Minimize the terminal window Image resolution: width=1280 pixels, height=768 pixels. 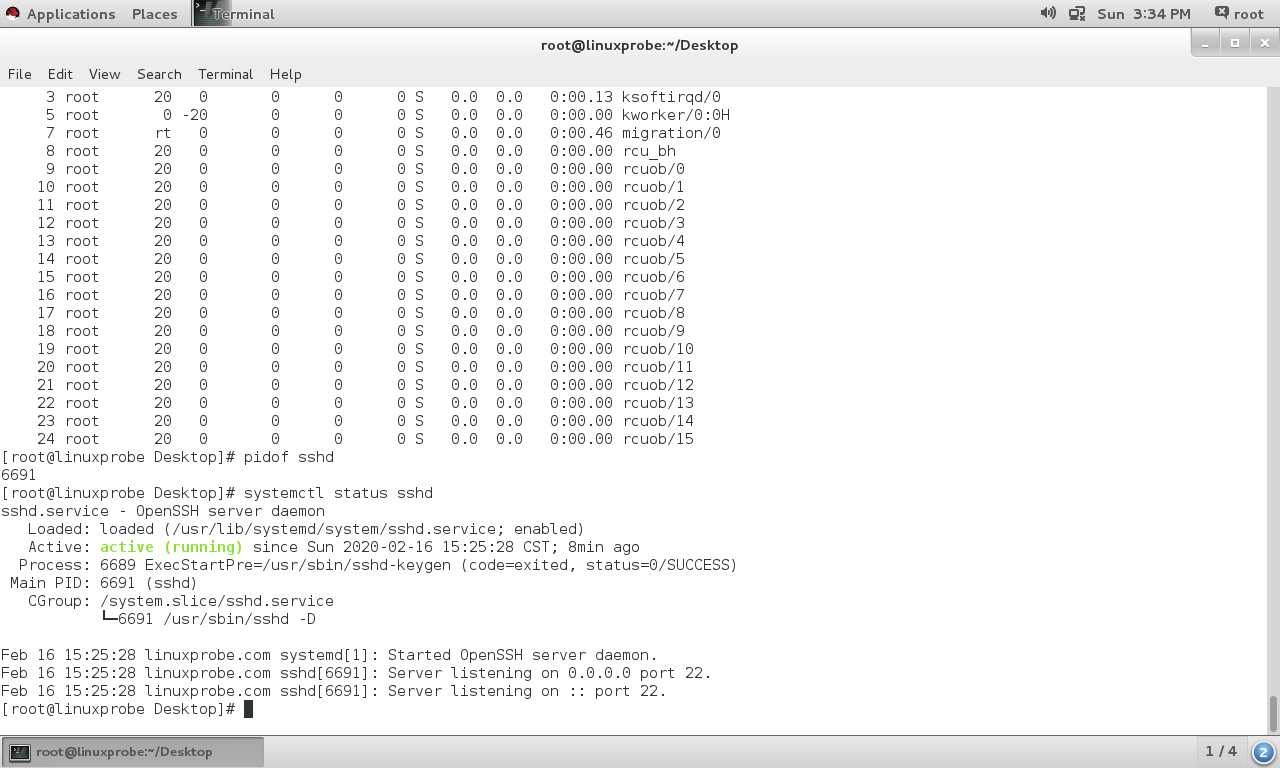tap(1206, 43)
